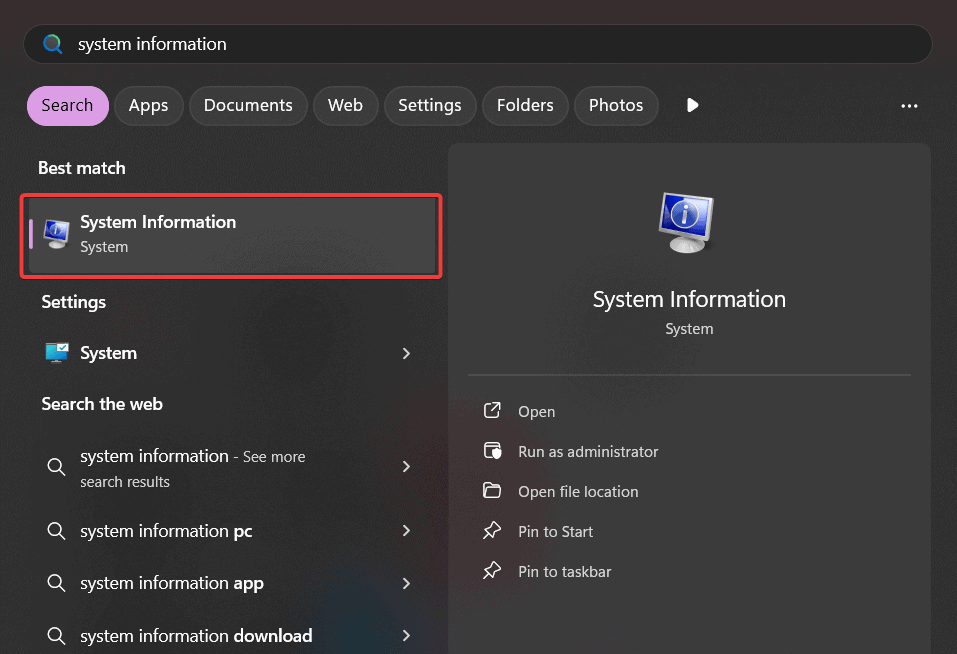The height and width of the screenshot is (654, 957).
Task: Click the video filter play icon
Action: pos(692,105)
